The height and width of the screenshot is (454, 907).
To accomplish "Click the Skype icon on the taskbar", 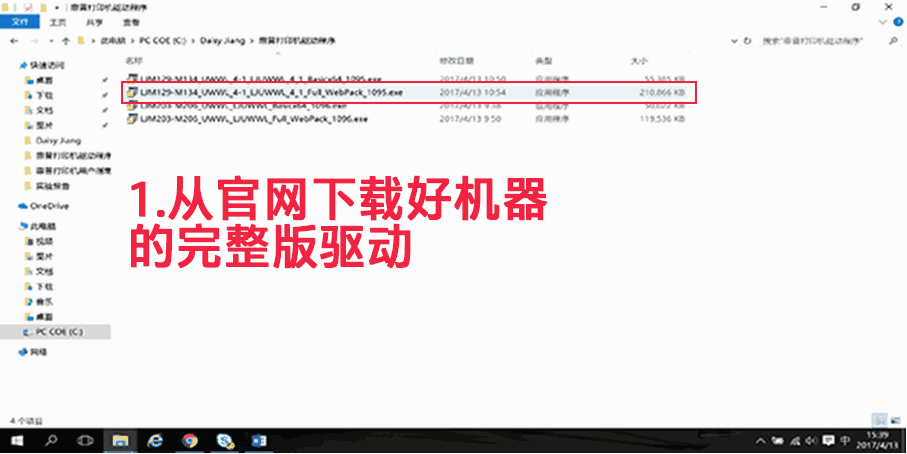I will [x=225, y=441].
